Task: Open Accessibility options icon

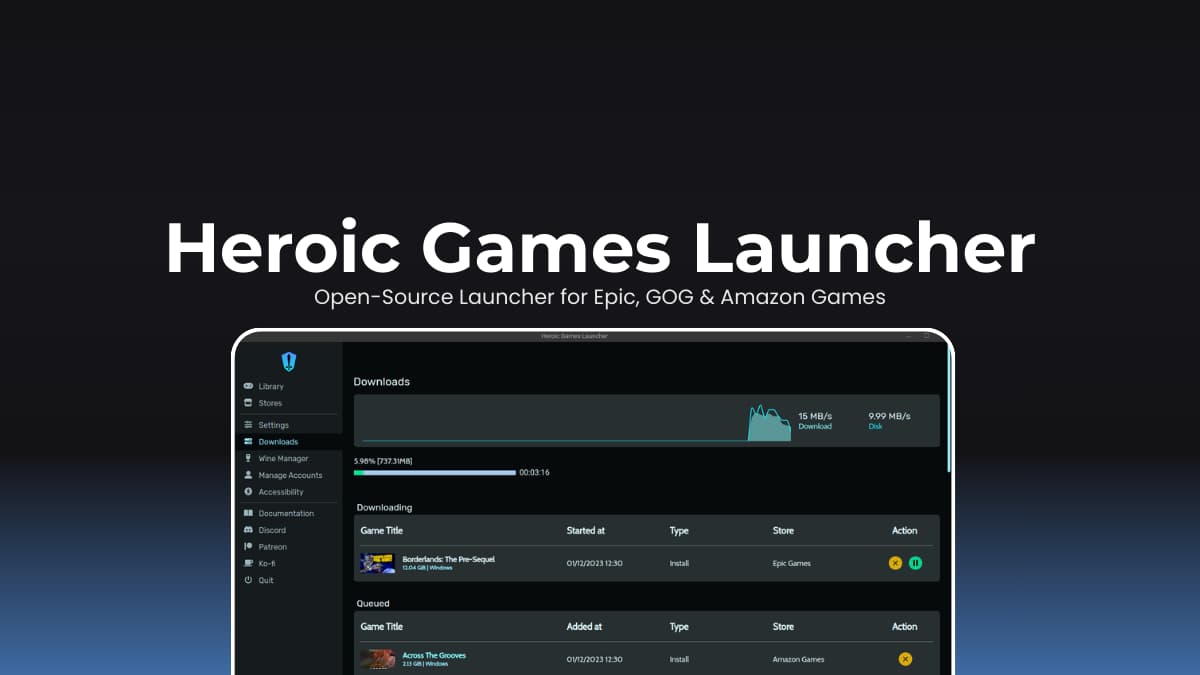Action: pyautogui.click(x=248, y=492)
